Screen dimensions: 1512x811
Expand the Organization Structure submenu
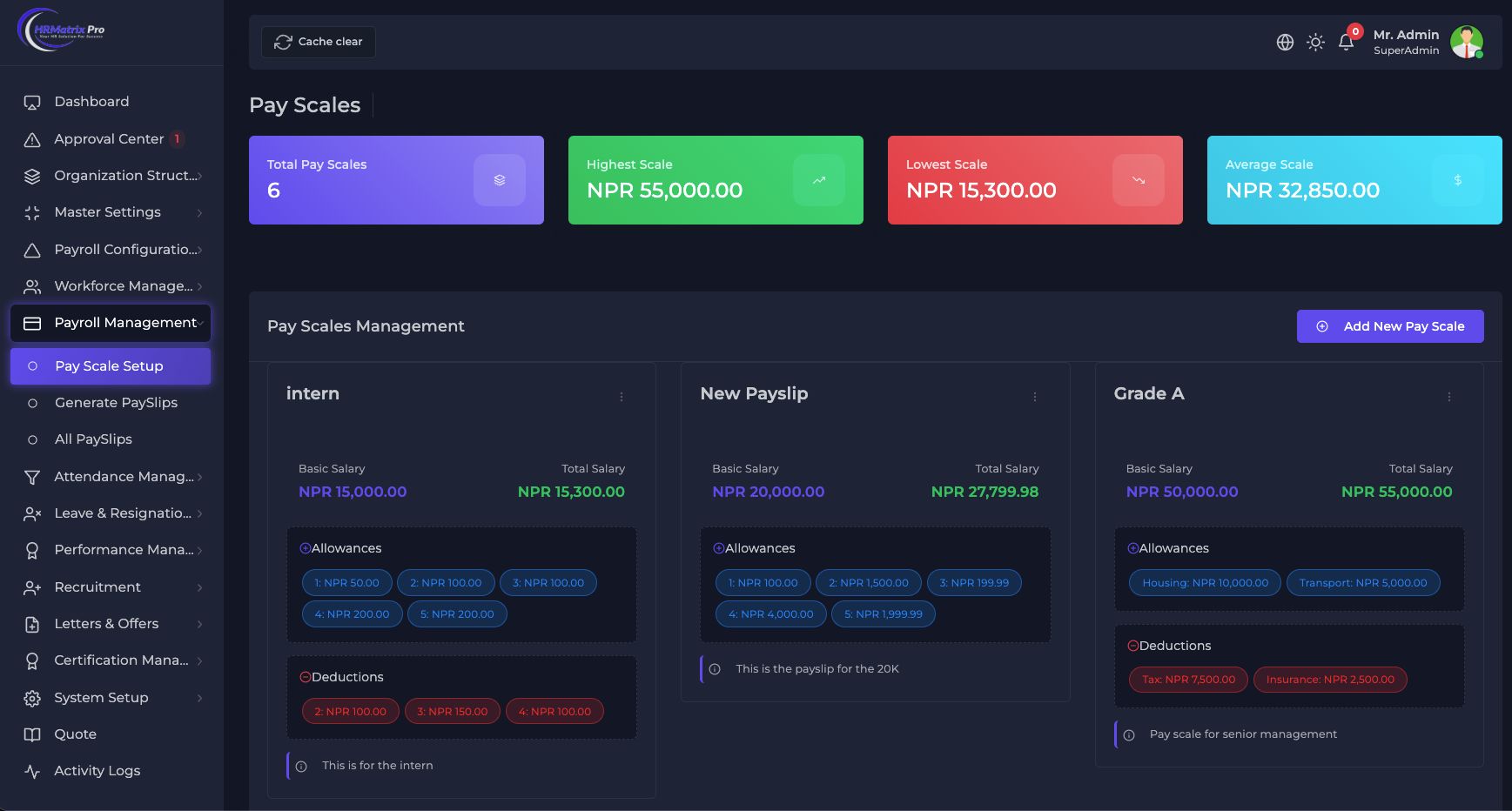click(199, 176)
